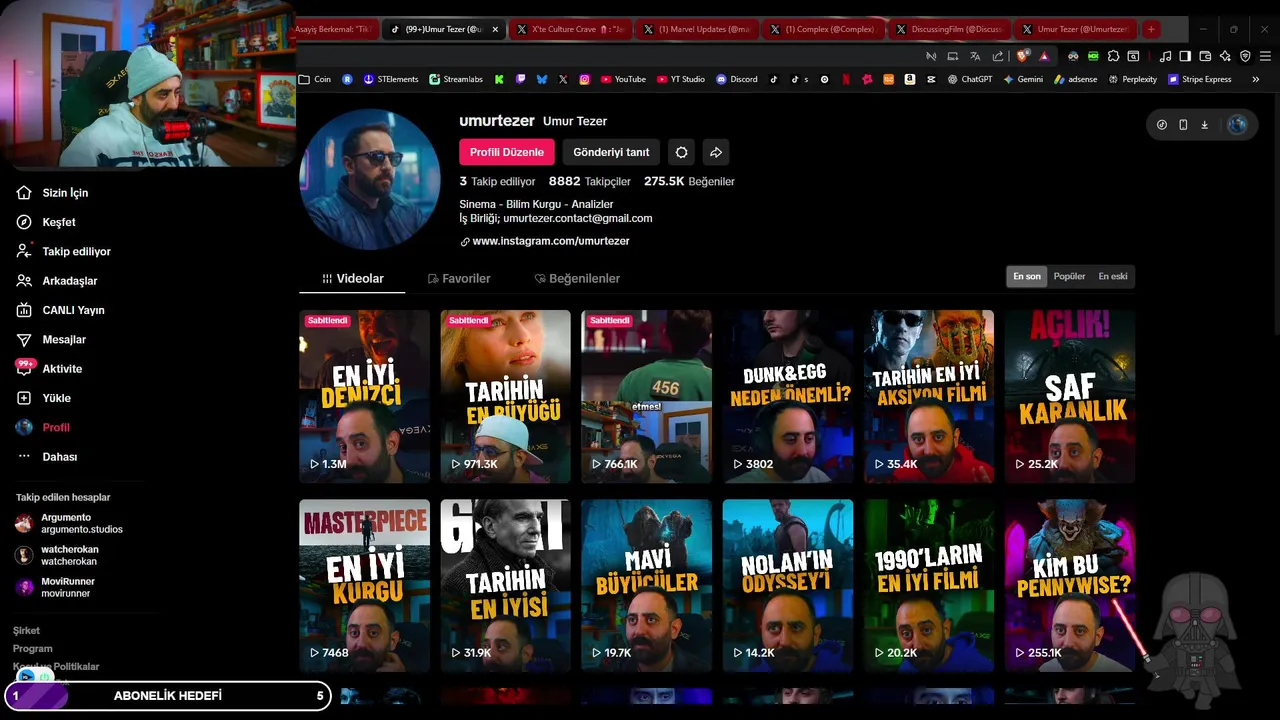The width and height of the screenshot is (1280, 720).
Task: Open the Perplexity bookmark
Action: (x=1132, y=79)
